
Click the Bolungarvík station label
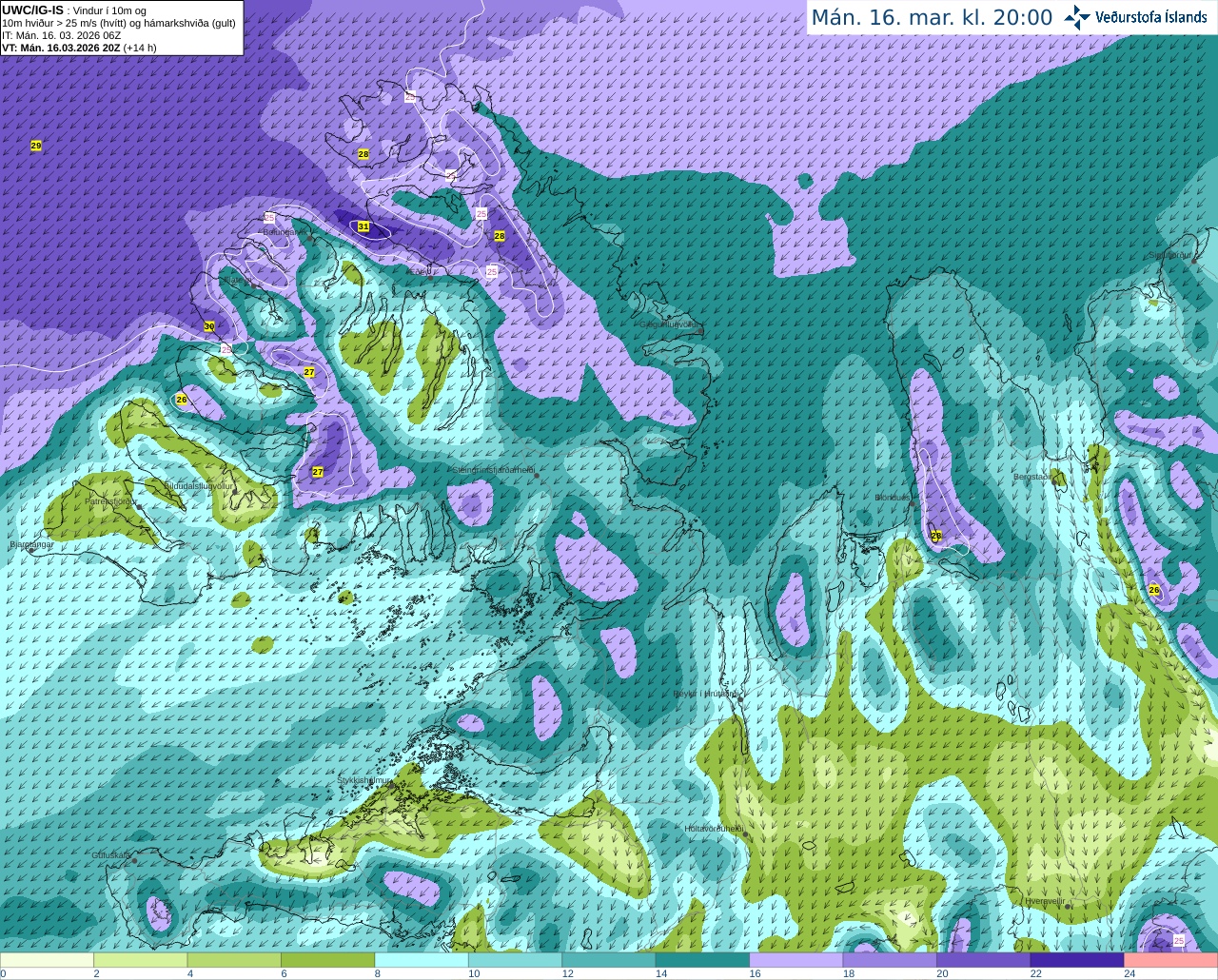[x=284, y=232]
